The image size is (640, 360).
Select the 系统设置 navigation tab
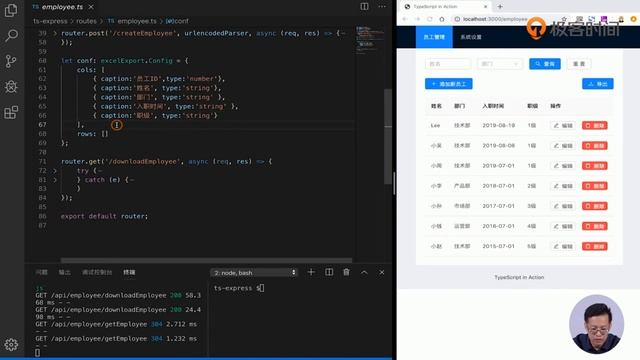471,37
